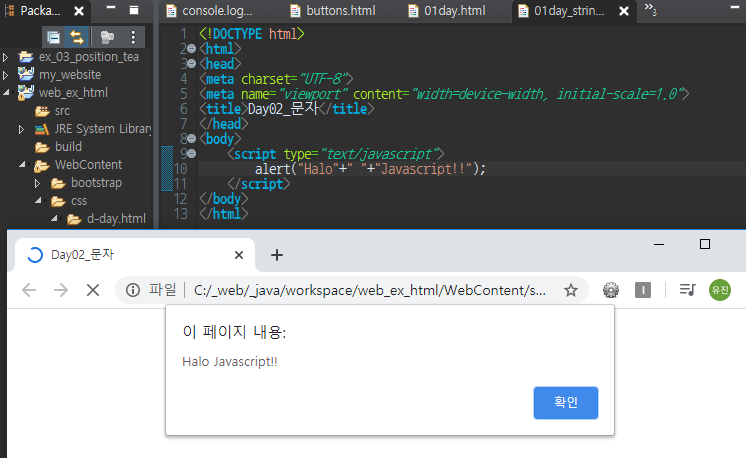
Task: Expand JRE System Library node
Action: (x=21, y=129)
